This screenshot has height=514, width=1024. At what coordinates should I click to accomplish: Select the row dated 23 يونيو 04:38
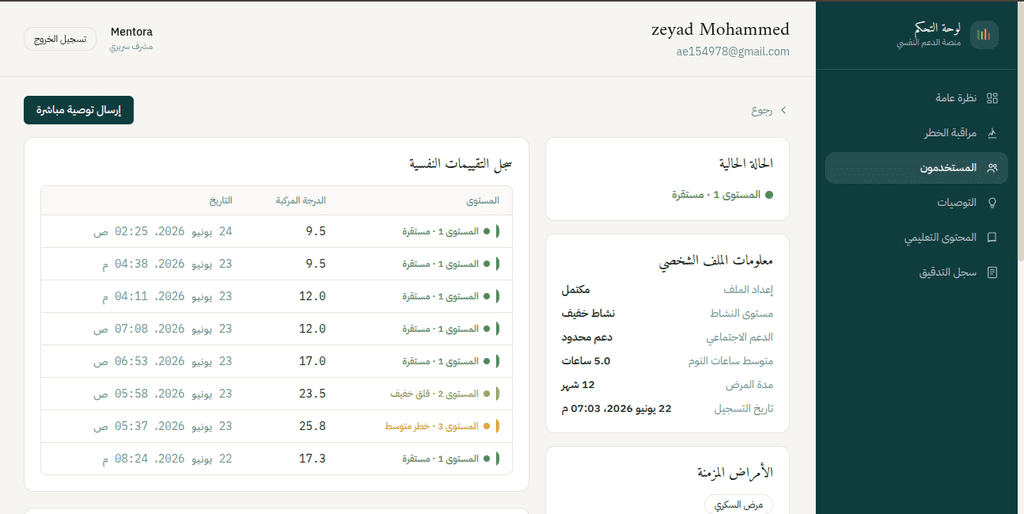(276, 264)
